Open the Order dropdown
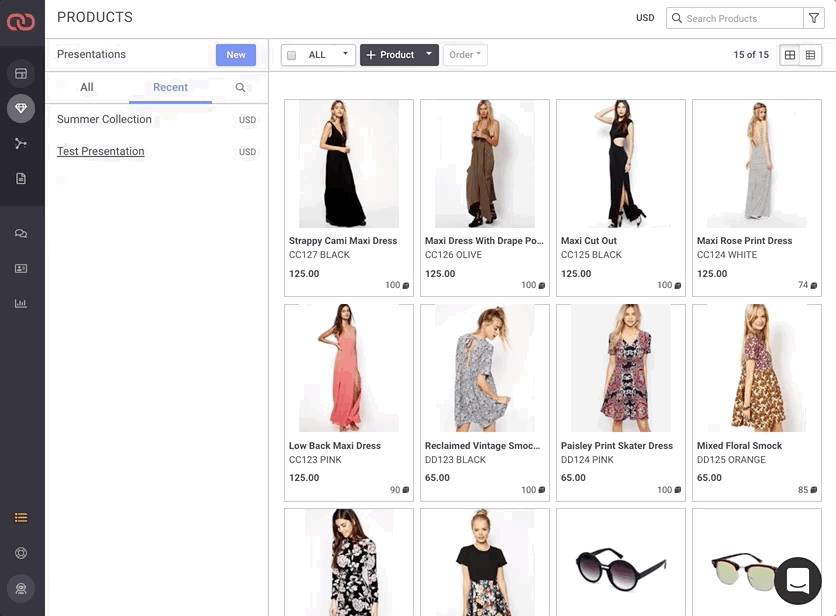 [465, 55]
